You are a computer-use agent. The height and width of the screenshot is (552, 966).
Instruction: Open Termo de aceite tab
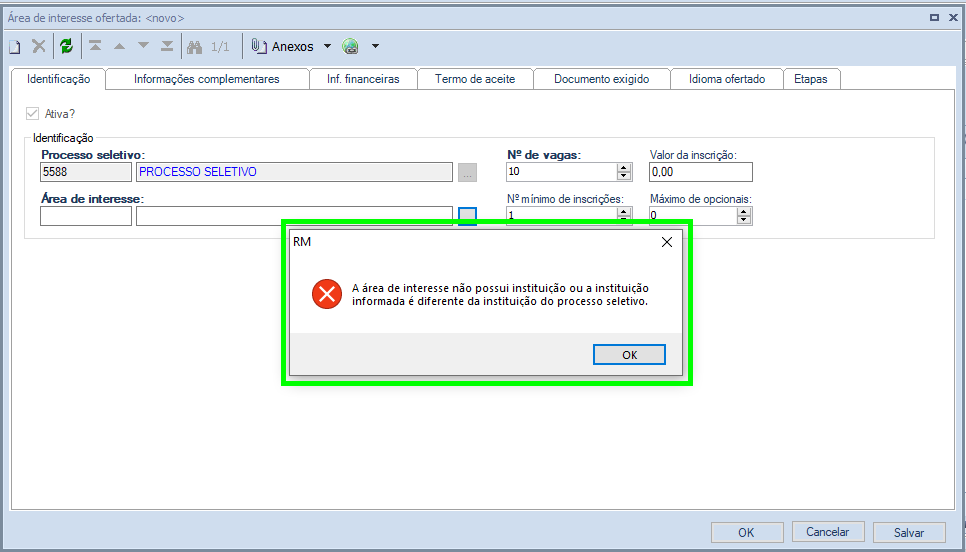[475, 79]
